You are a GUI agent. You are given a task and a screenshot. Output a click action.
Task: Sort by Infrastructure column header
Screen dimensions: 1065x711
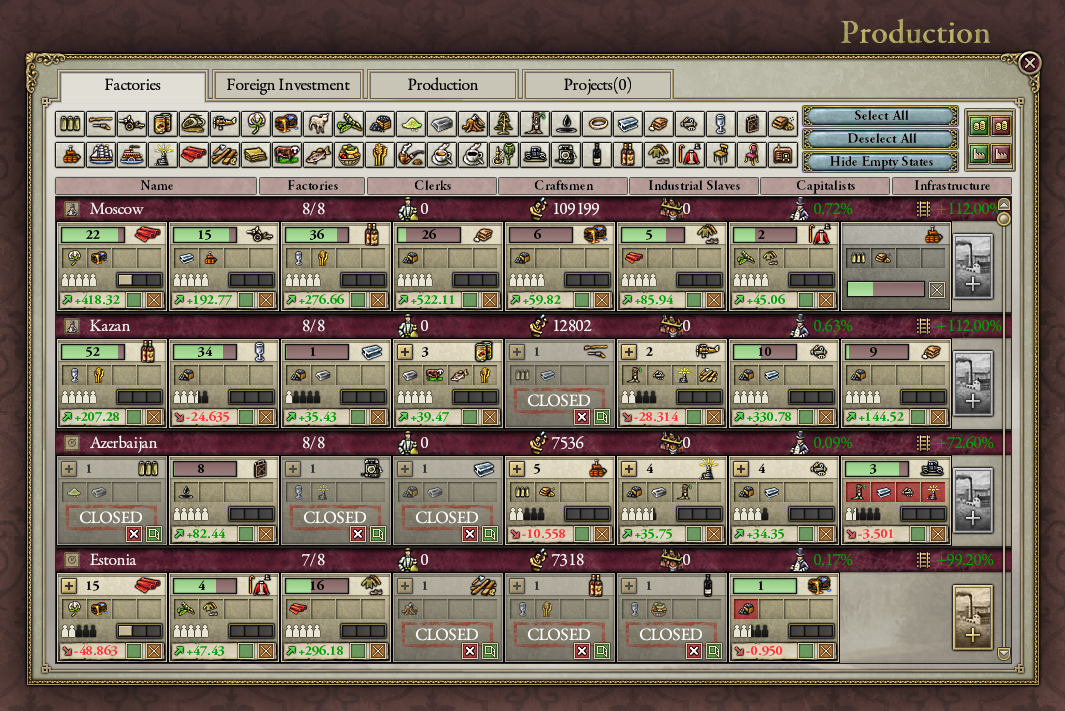click(952, 185)
